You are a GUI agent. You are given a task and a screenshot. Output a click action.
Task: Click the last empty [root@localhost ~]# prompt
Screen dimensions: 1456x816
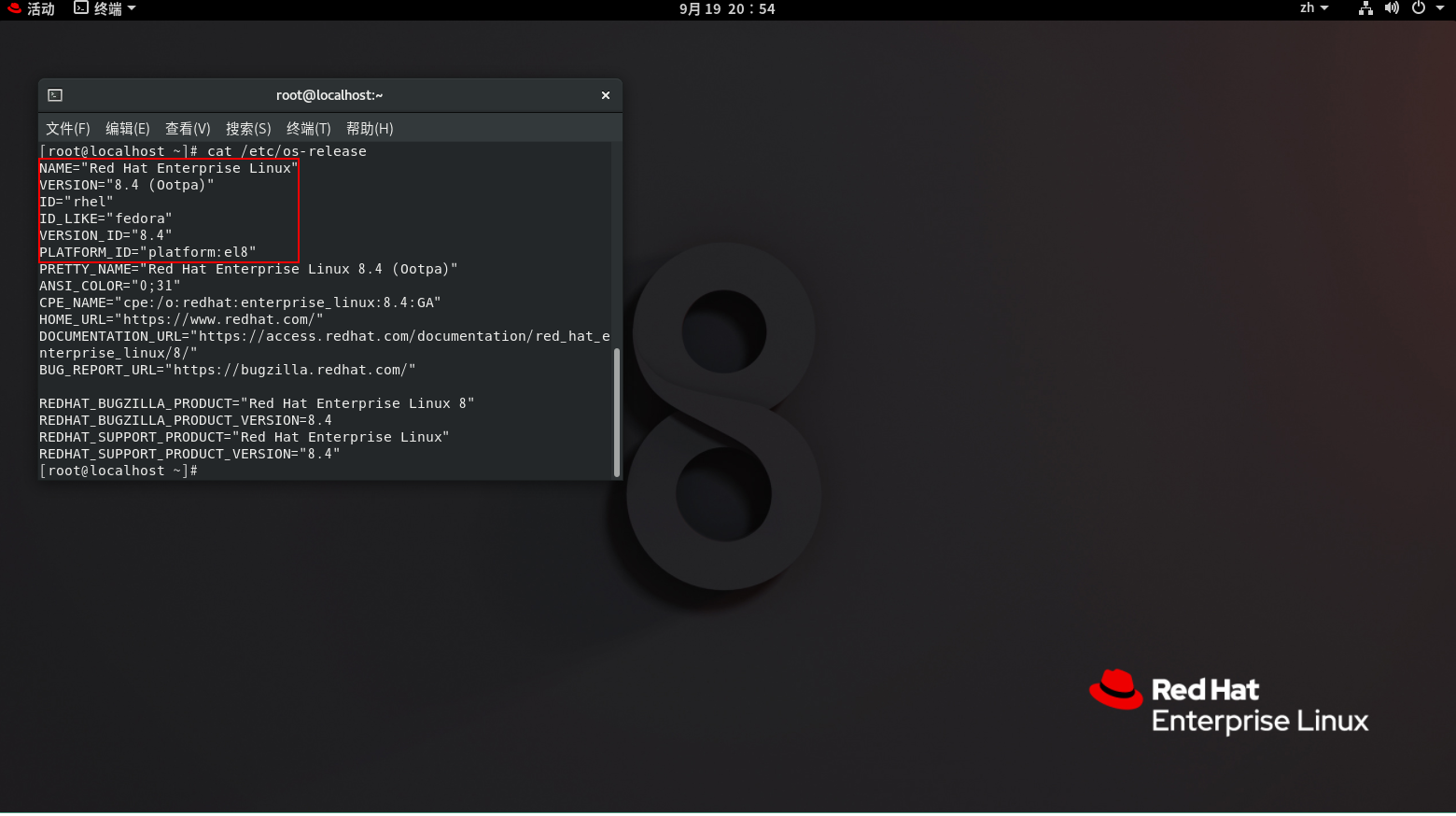119,471
